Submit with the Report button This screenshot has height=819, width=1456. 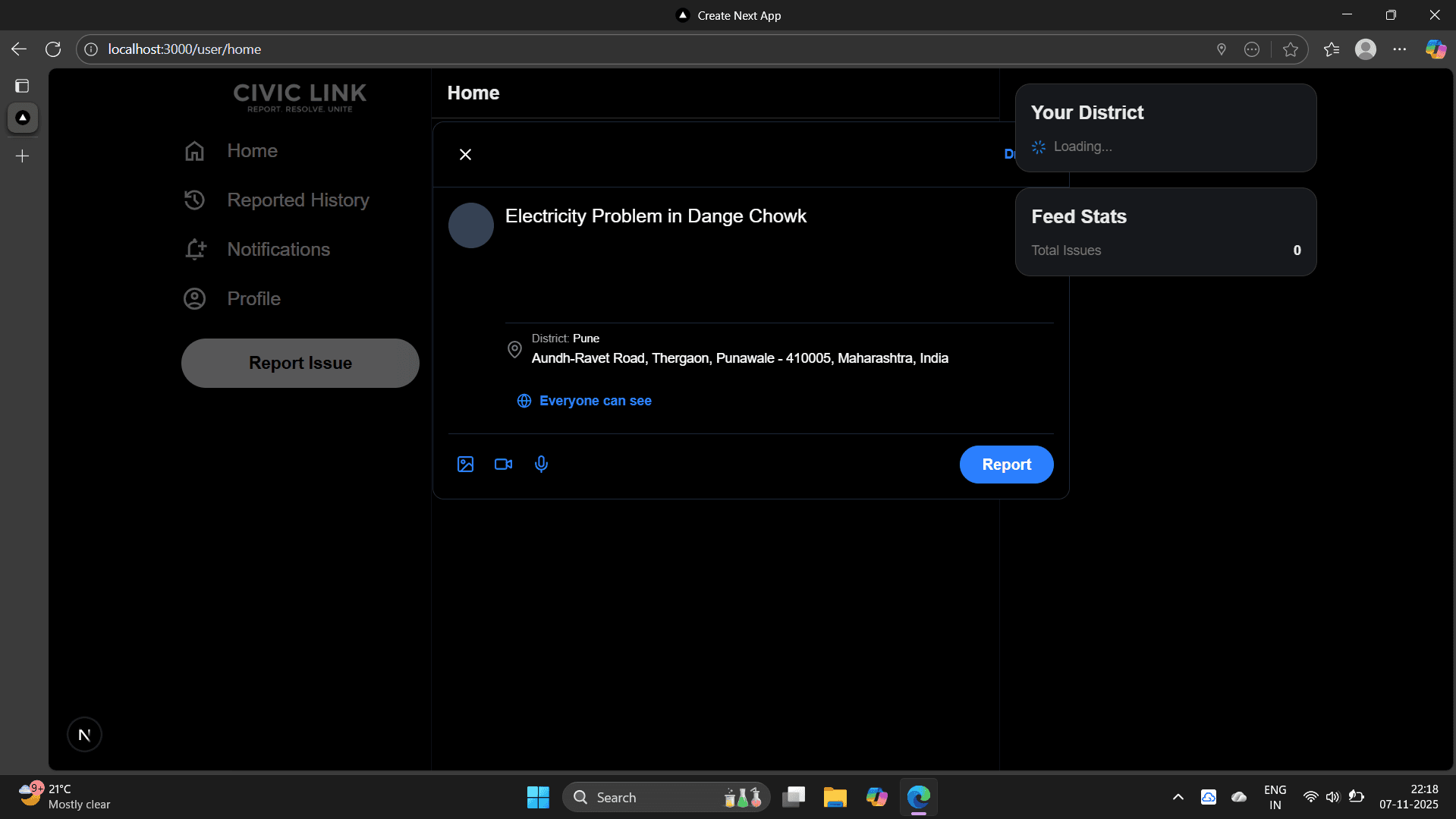(x=1006, y=464)
